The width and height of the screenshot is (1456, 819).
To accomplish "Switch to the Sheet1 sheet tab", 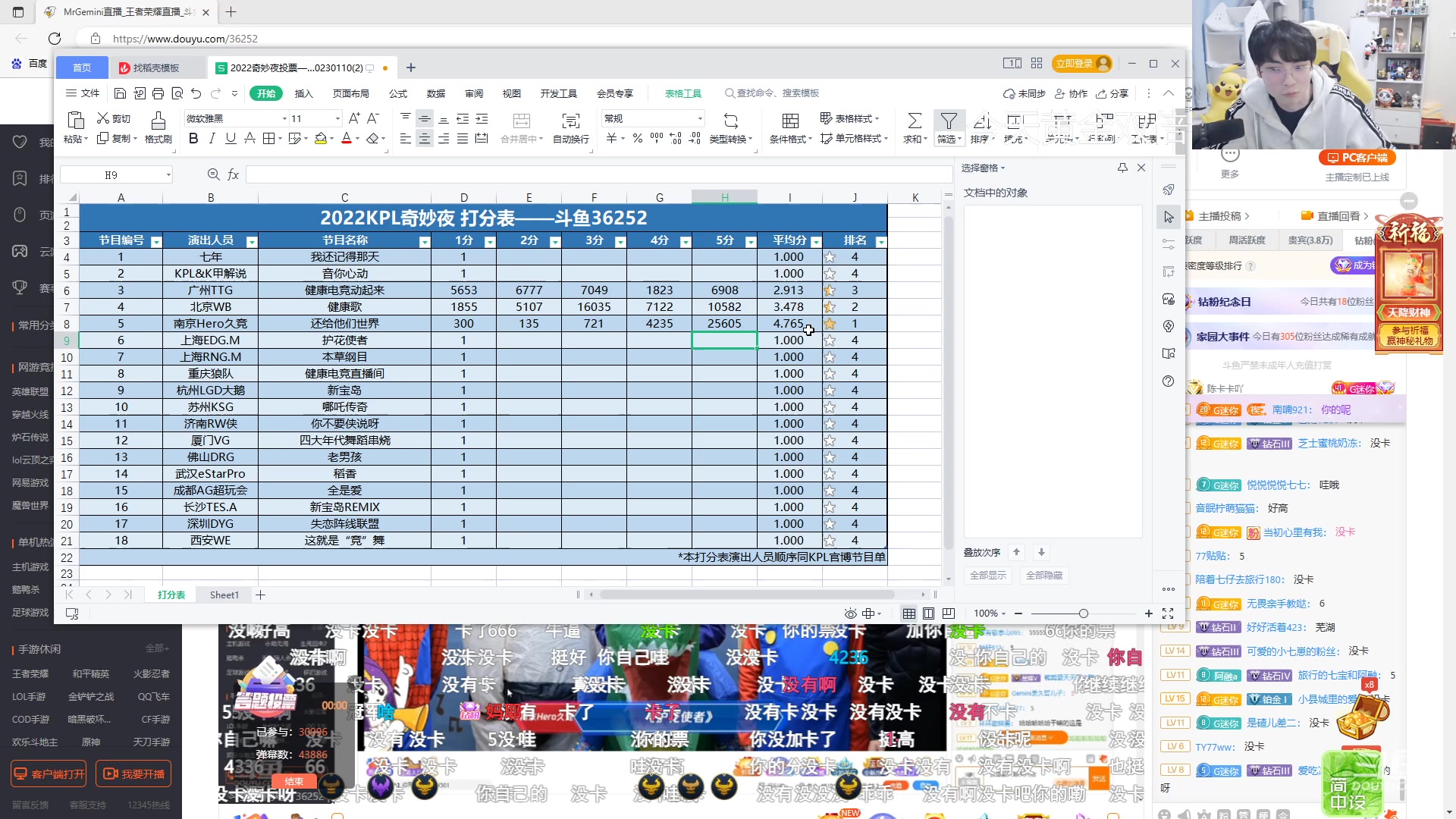I will [224, 595].
